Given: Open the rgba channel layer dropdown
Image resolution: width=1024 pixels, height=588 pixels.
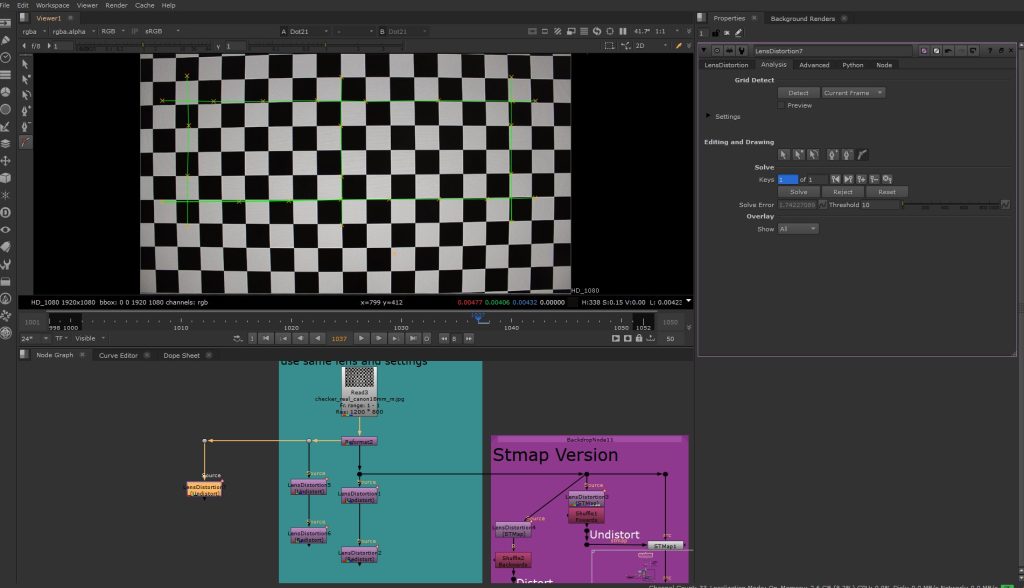Looking at the screenshot, I should [x=35, y=31].
